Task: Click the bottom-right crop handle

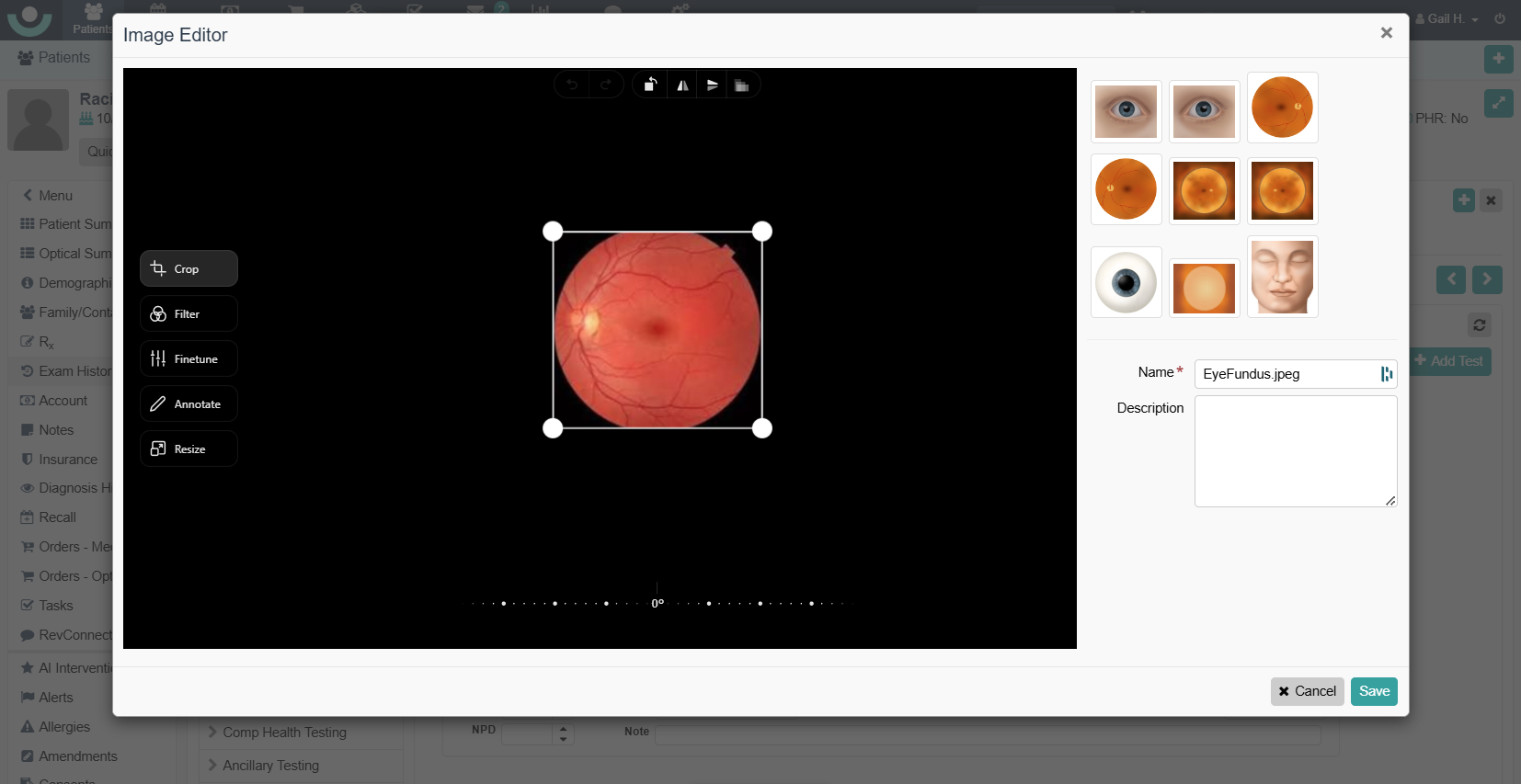Action: tap(762, 428)
